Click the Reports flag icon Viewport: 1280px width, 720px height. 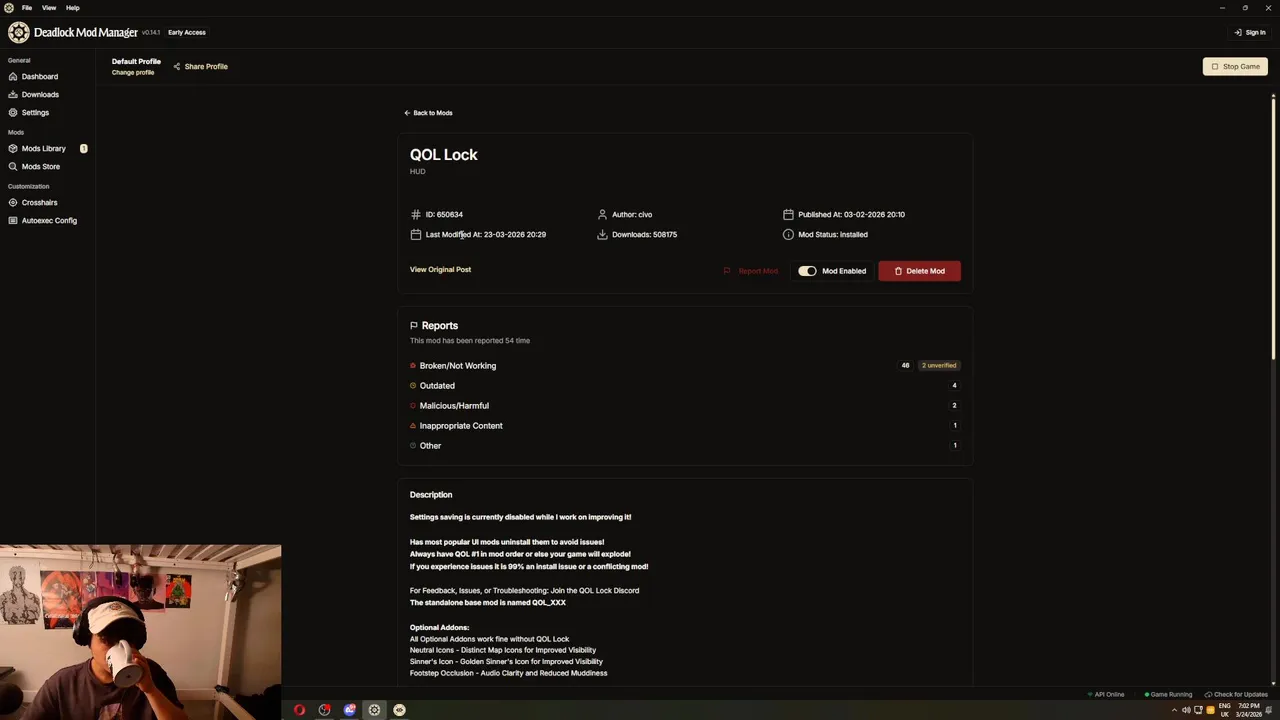point(413,325)
